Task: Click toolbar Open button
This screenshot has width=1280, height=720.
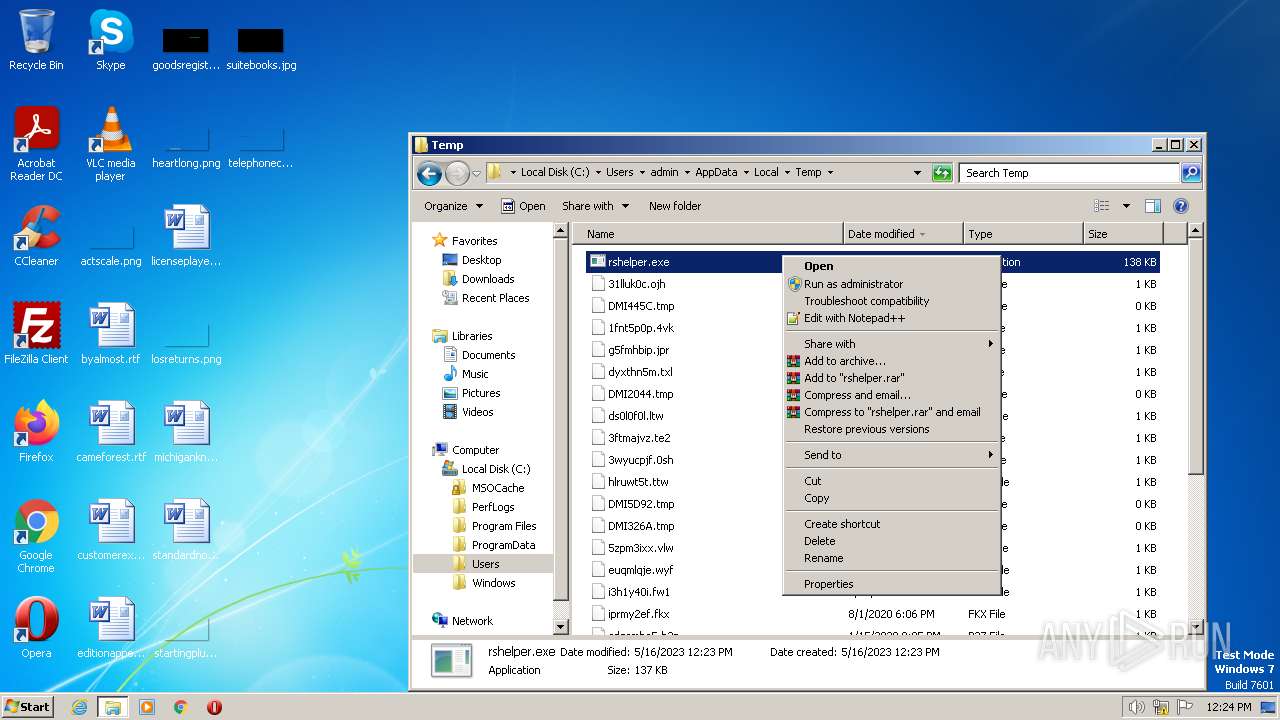Action: 523,206
